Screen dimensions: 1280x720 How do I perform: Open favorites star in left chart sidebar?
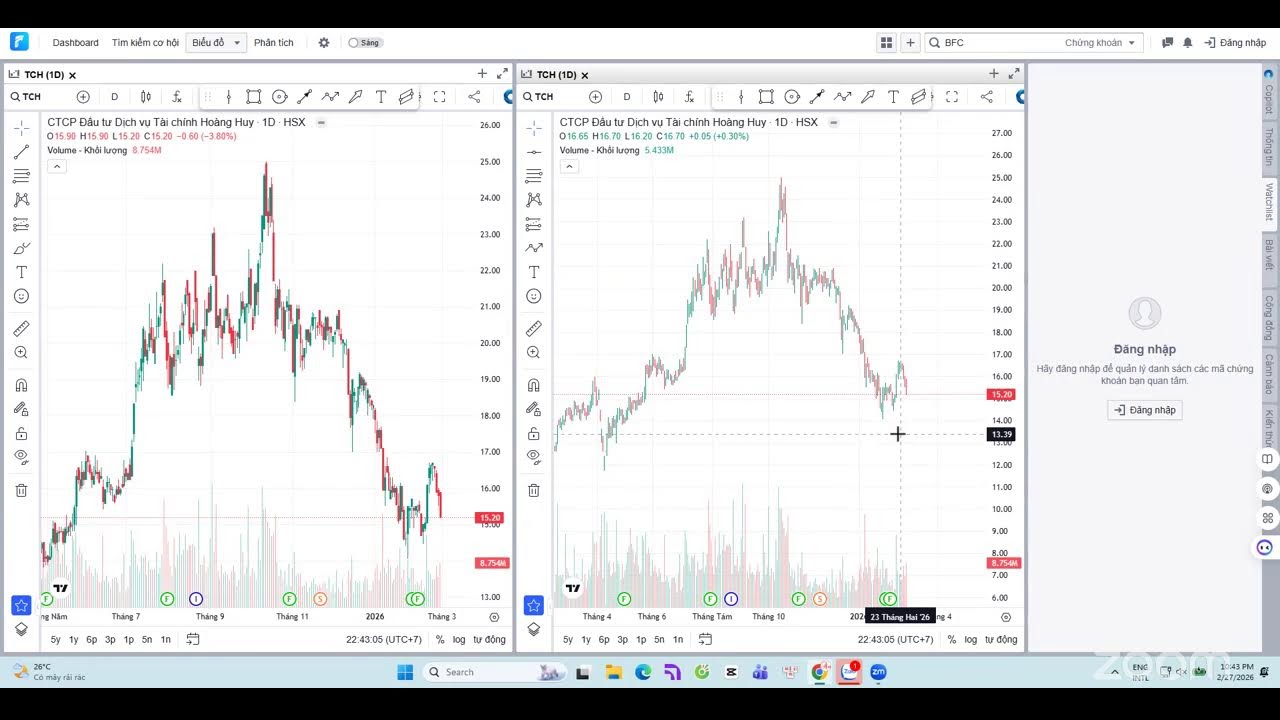click(x=21, y=605)
